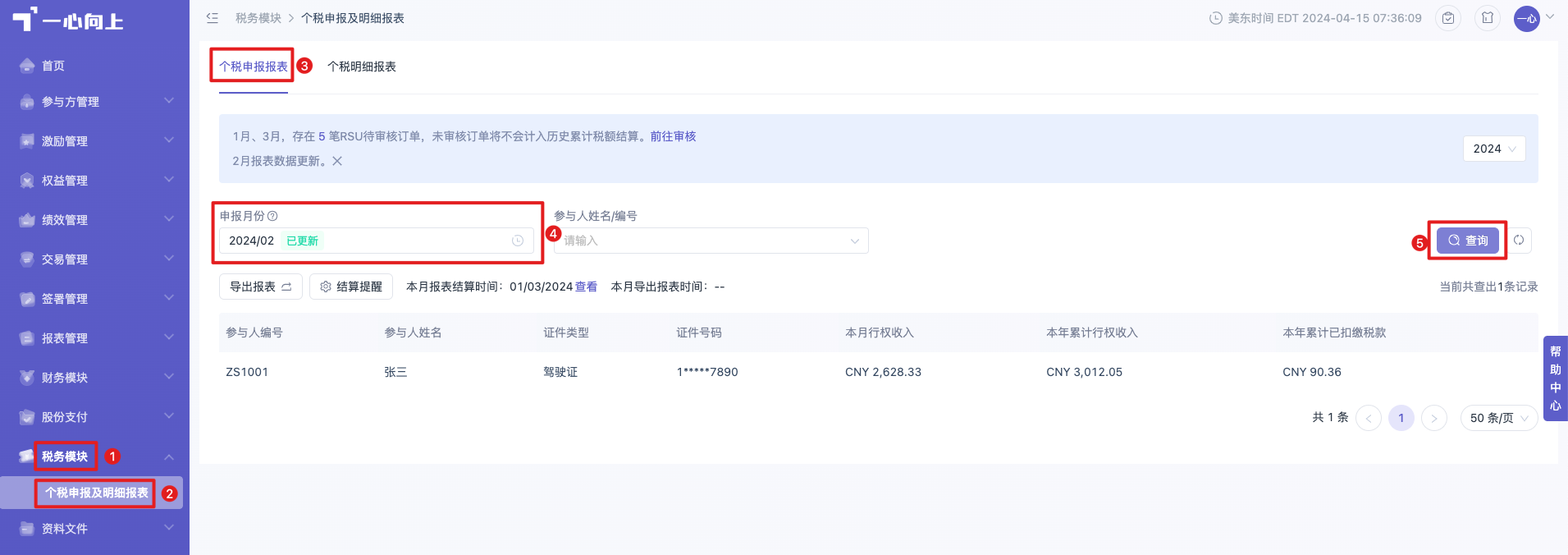Click the 查看 link after settlement time
1568x555 pixels.
pyautogui.click(x=586, y=287)
